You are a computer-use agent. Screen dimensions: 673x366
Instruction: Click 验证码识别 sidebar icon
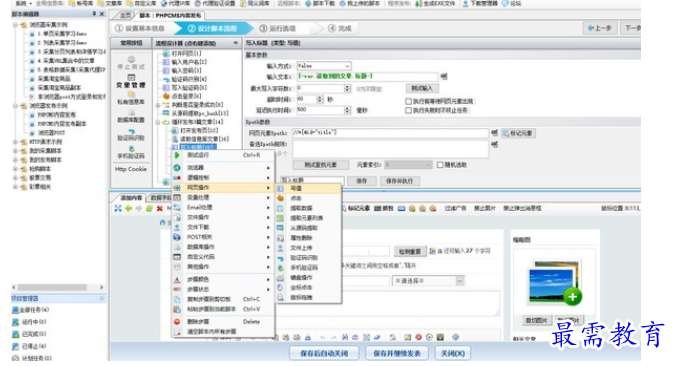point(131,131)
